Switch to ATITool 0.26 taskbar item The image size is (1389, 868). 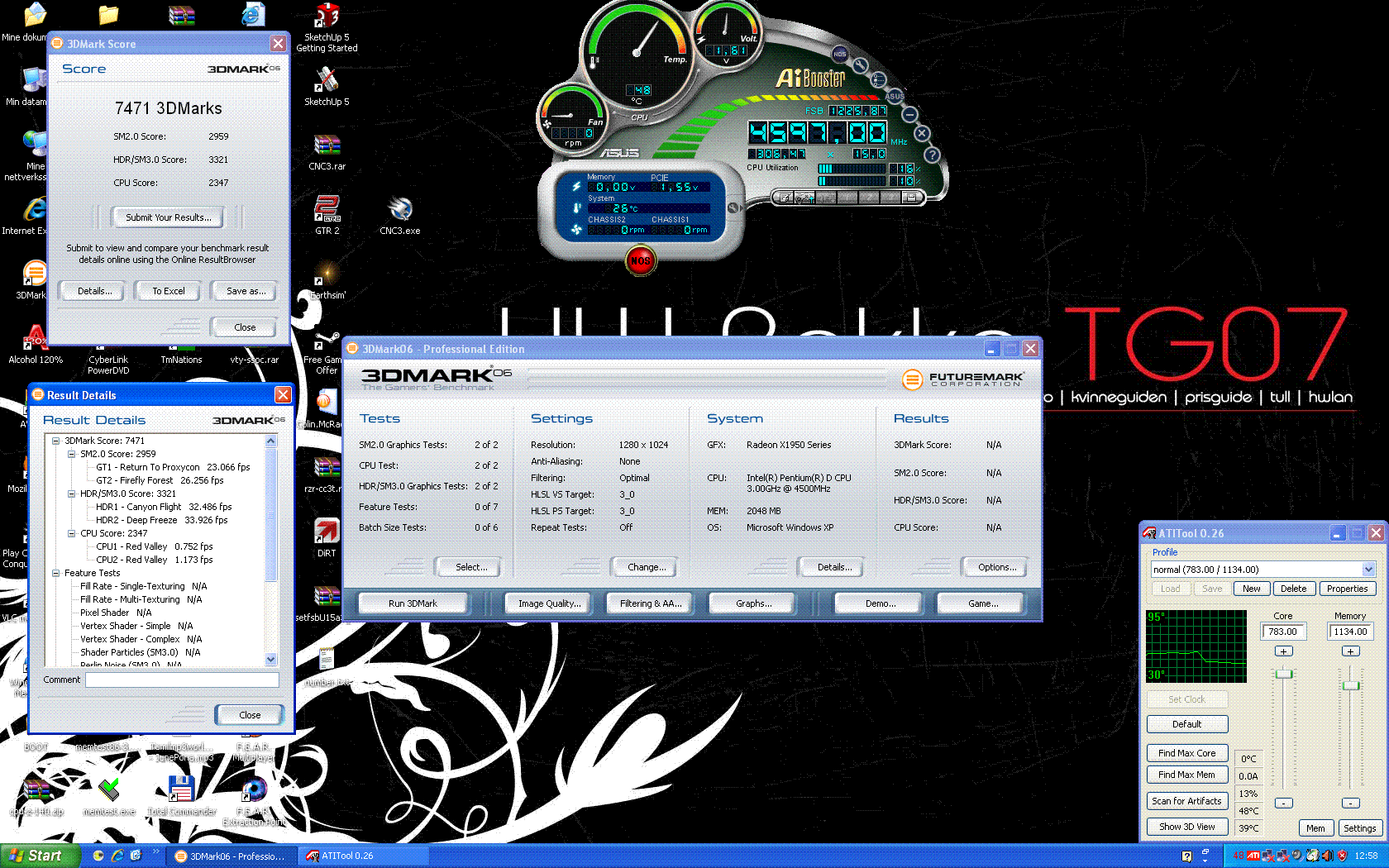[362, 856]
